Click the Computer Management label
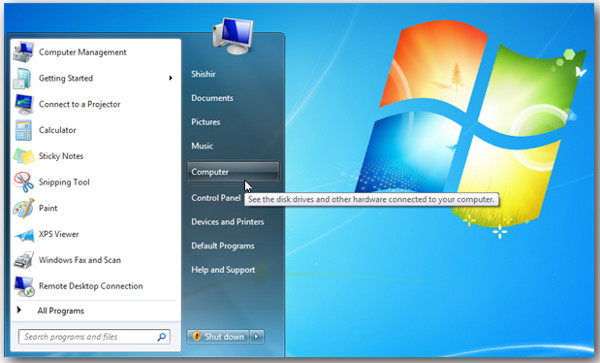Viewport: 600px width, 363px height. coord(83,52)
